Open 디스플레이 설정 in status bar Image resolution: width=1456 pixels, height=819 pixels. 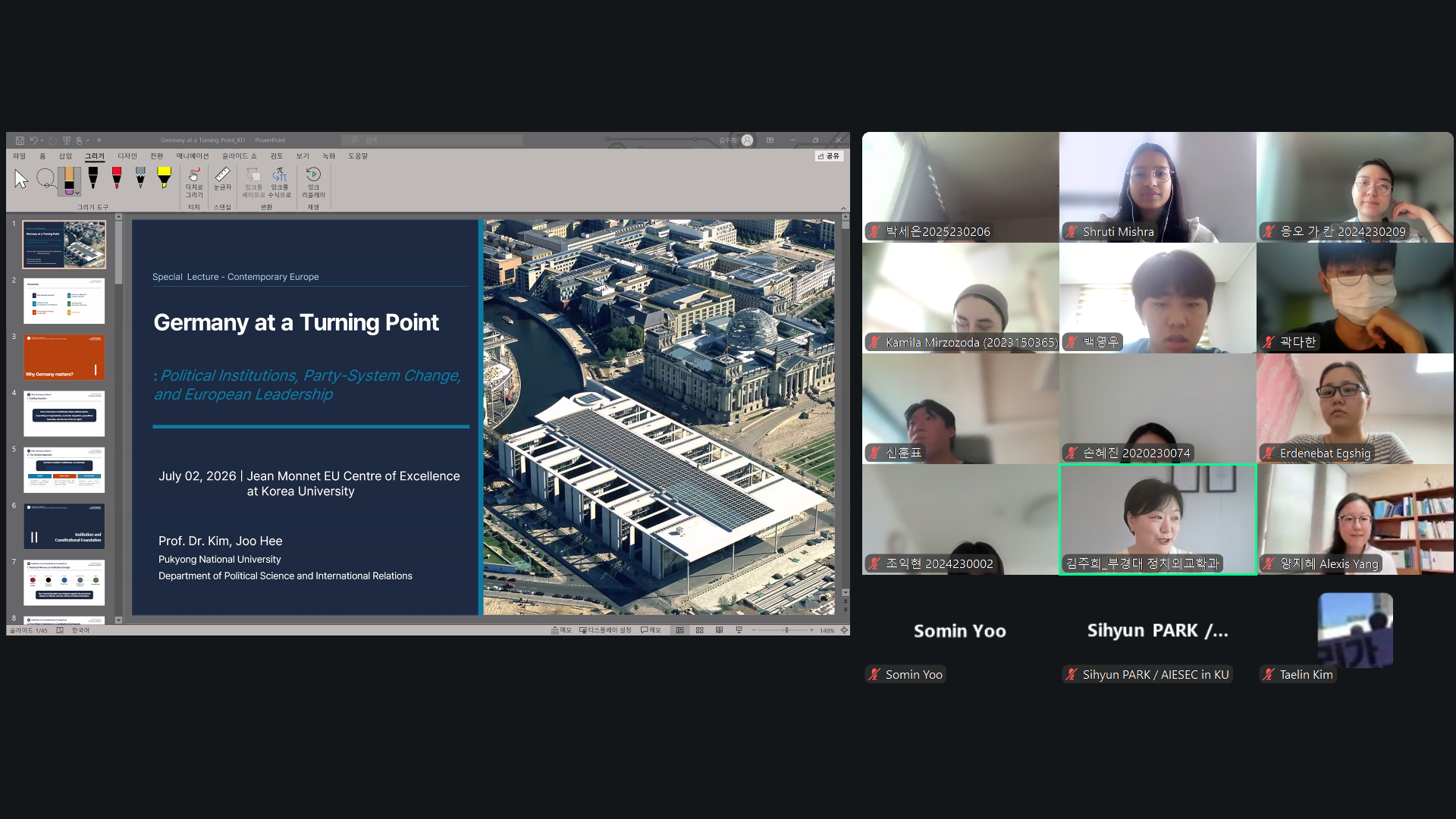(x=605, y=630)
